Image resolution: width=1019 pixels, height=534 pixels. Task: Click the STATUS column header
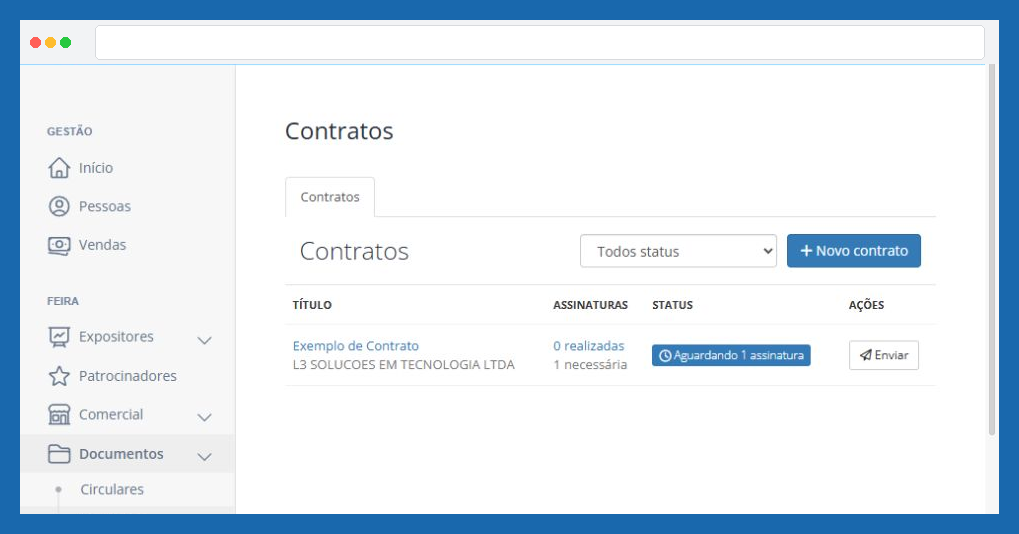point(673,305)
